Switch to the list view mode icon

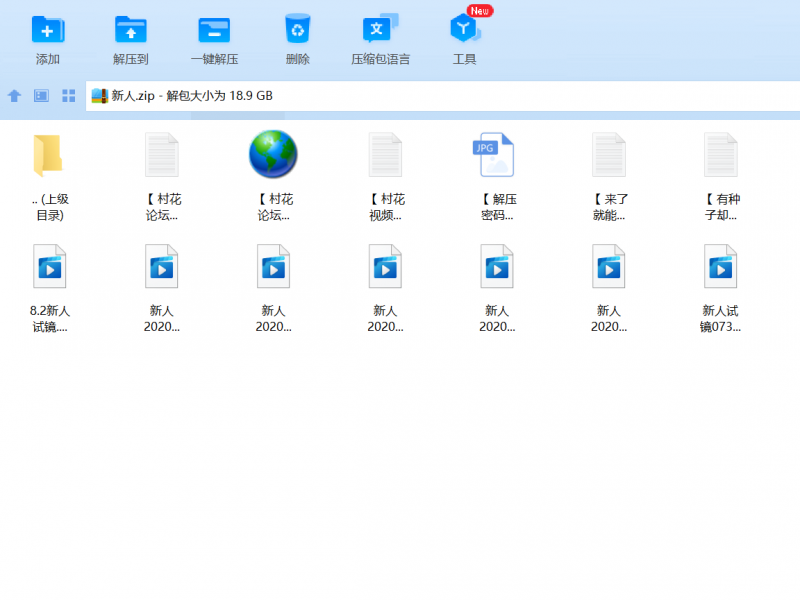pyautogui.click(x=41, y=96)
